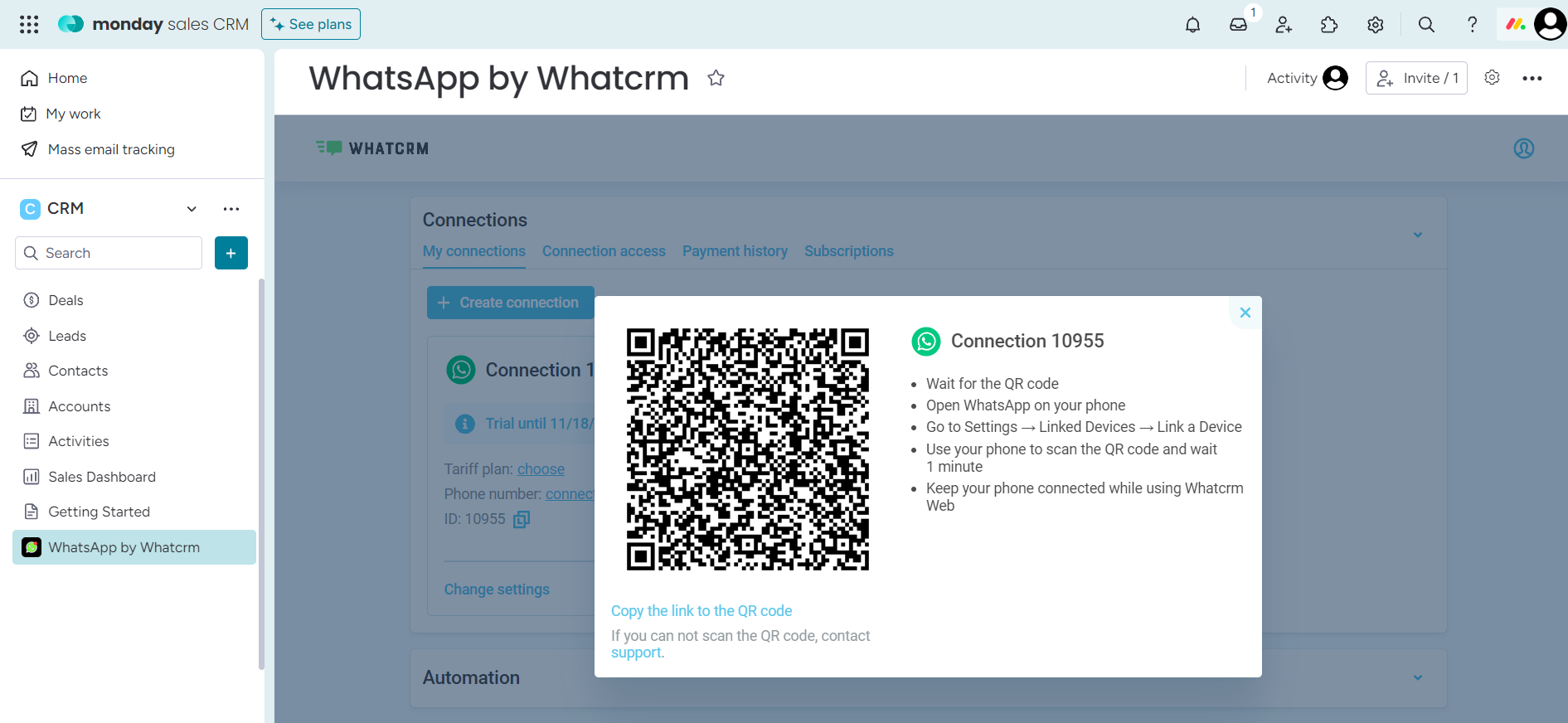Click the sidebar Search field
1568x723 pixels.
click(x=109, y=253)
